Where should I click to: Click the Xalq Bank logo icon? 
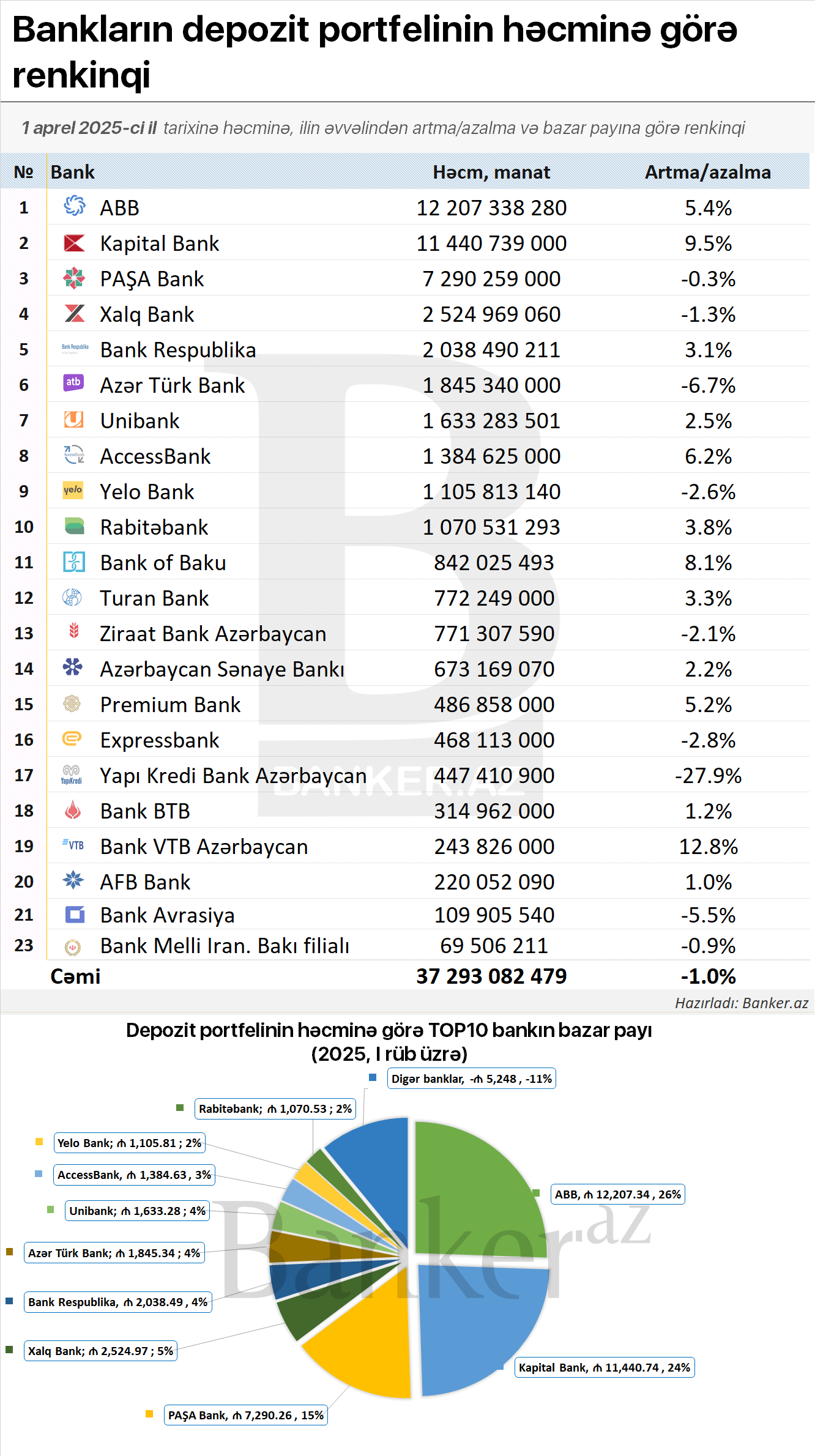click(x=74, y=313)
